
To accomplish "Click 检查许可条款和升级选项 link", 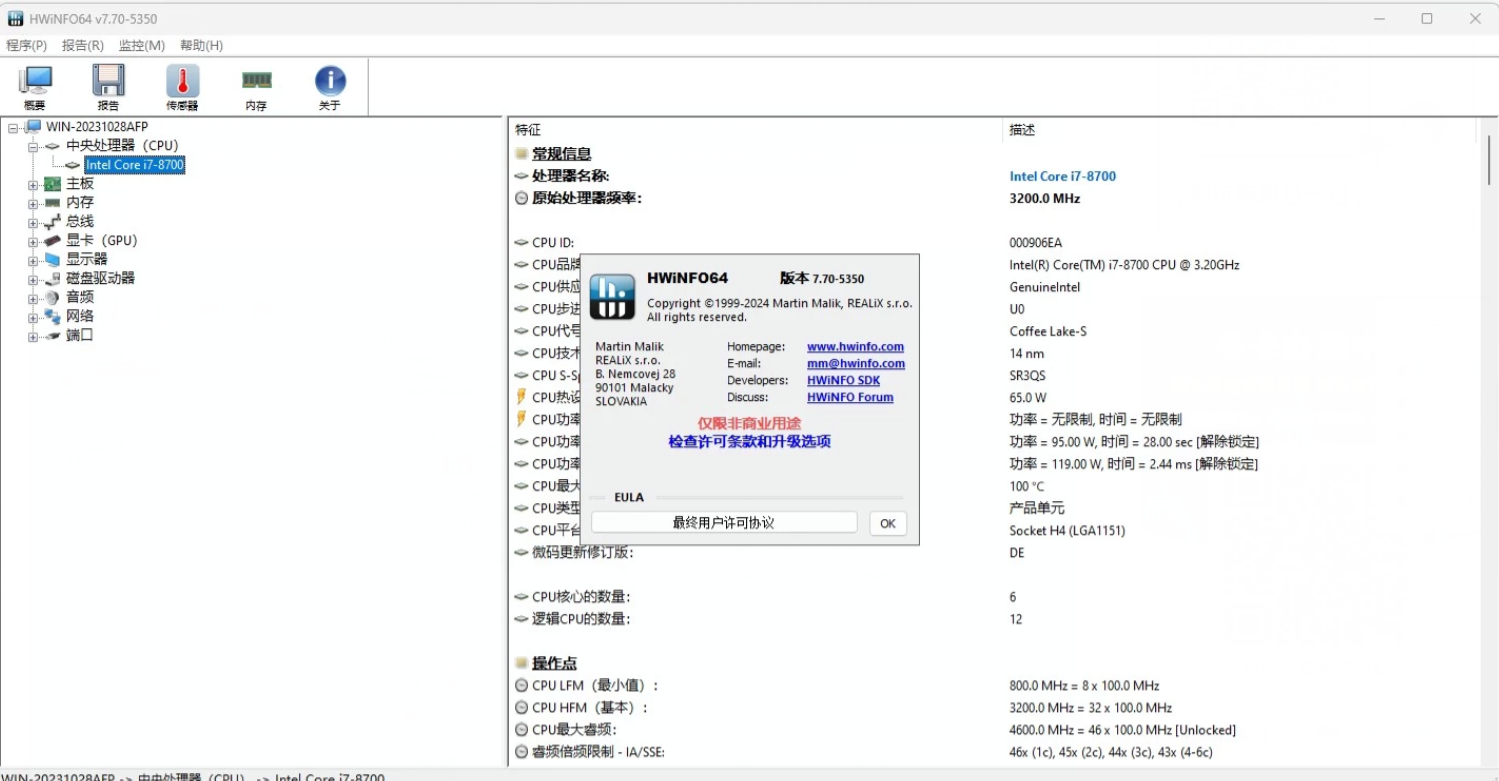I will pyautogui.click(x=750, y=442).
